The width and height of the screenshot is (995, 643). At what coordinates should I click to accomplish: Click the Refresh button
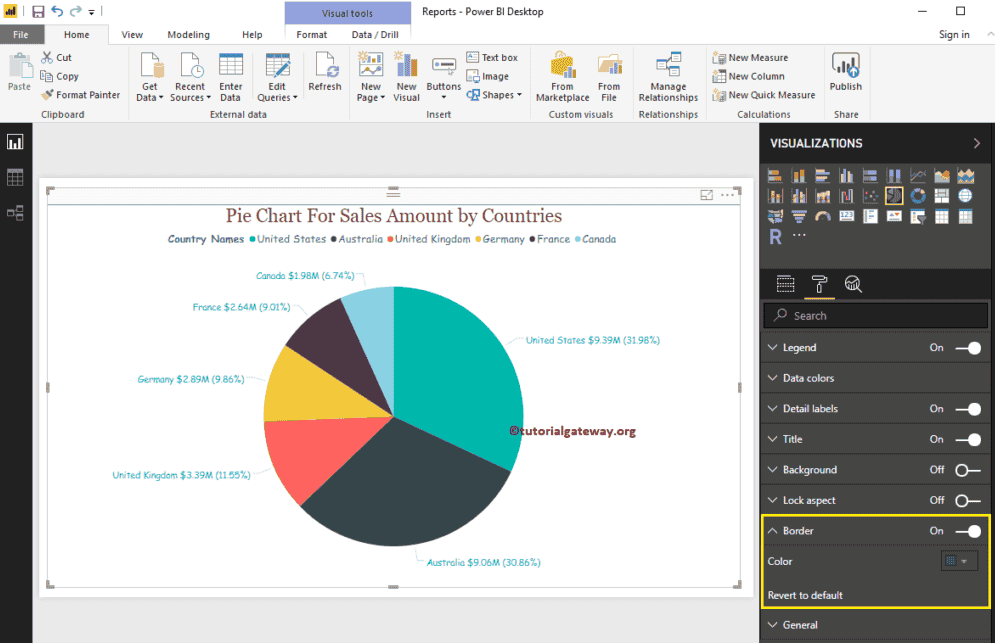[x=325, y=72]
